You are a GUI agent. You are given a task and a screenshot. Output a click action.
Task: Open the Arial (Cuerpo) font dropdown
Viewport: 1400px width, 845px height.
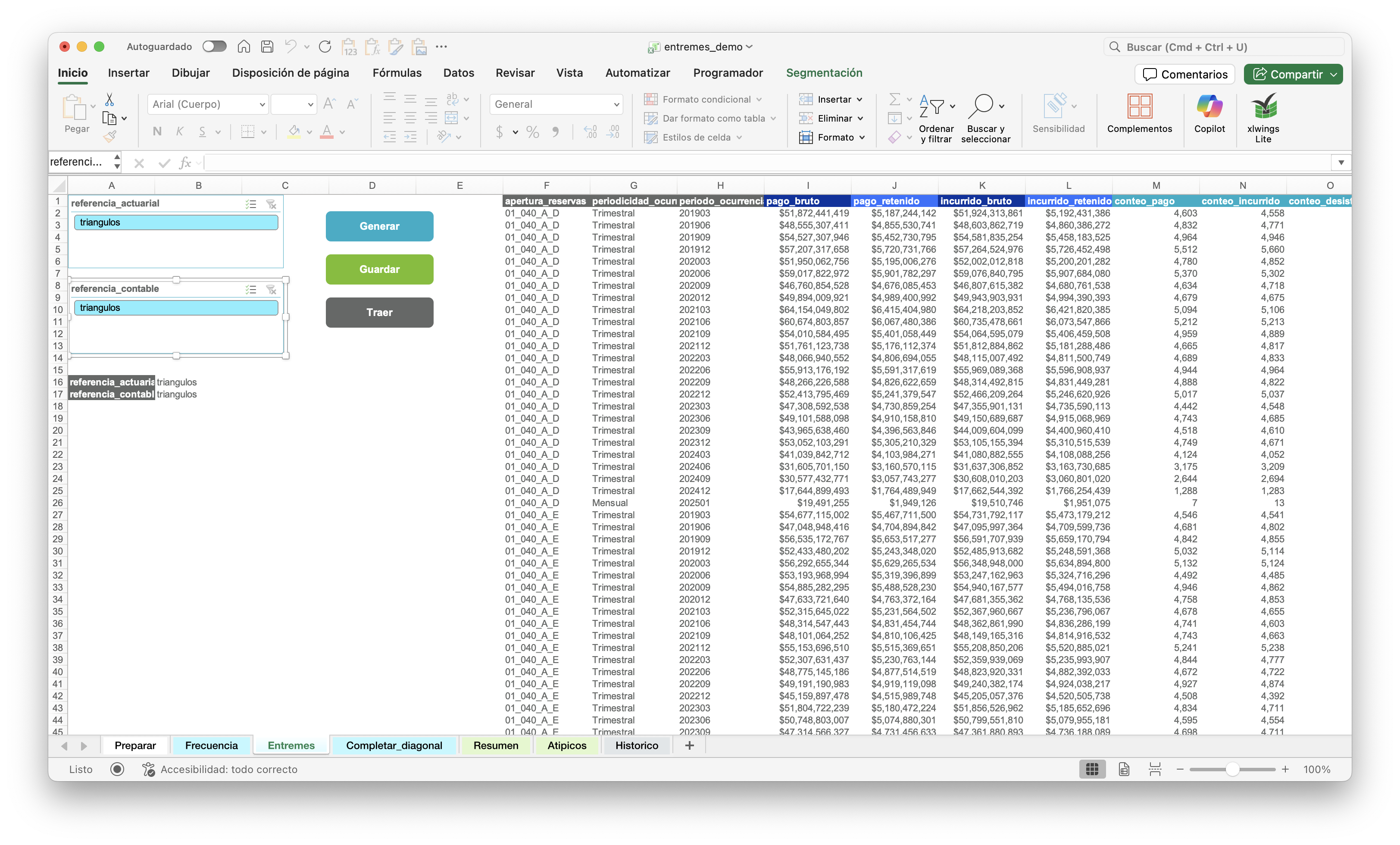pyautogui.click(x=262, y=105)
